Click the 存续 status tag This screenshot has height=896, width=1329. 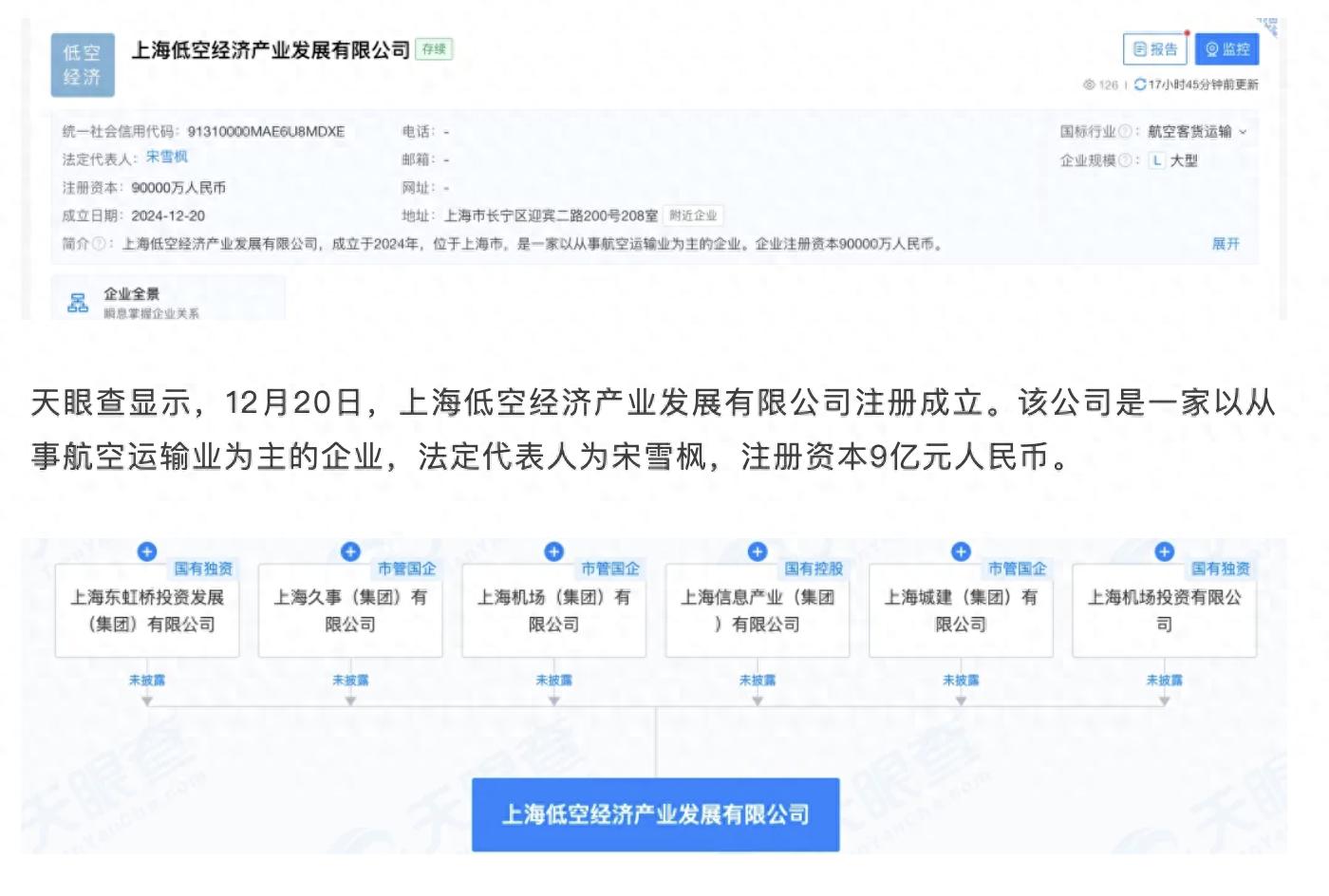click(x=434, y=49)
